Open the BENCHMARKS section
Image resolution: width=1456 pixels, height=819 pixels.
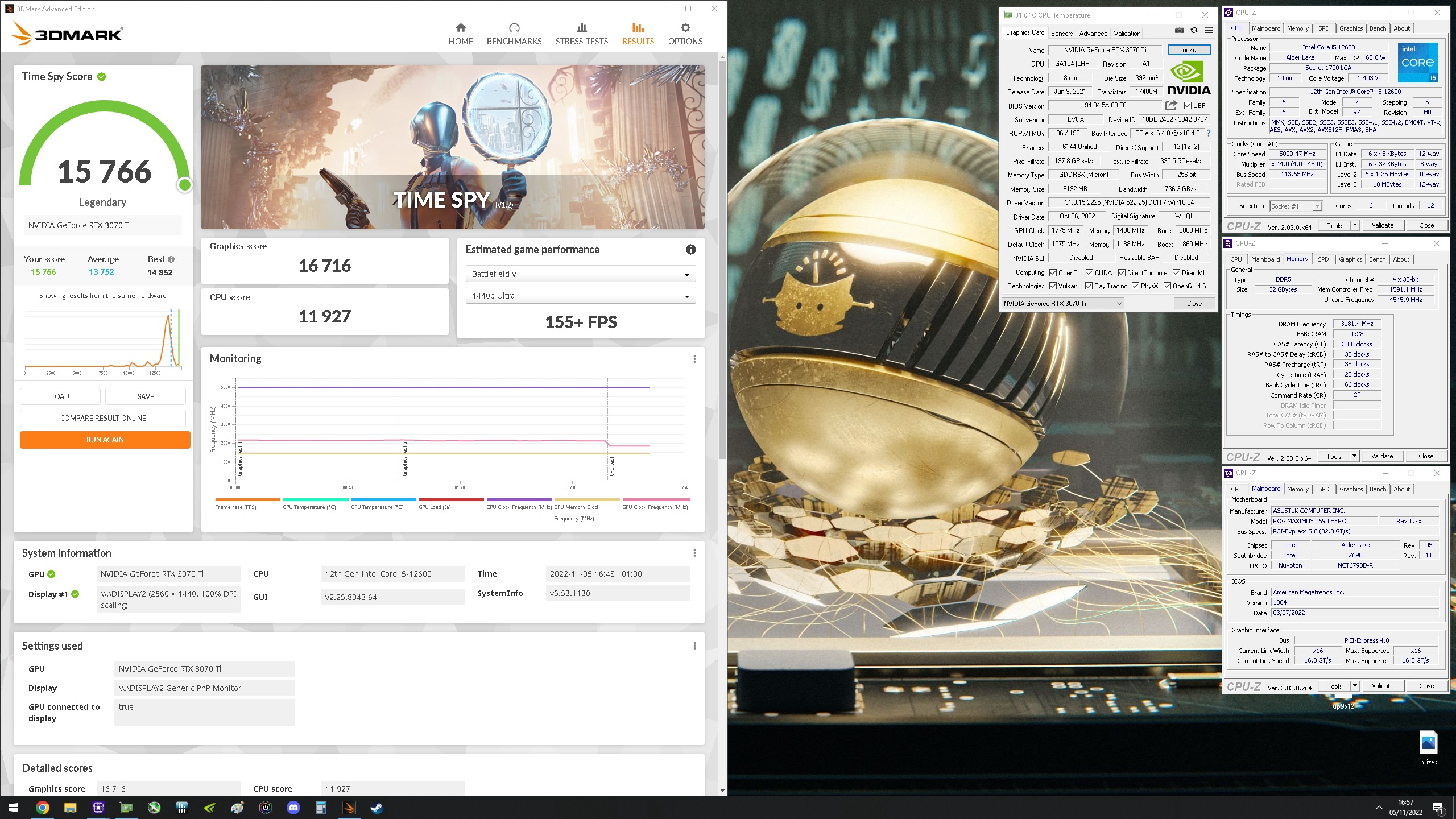(514, 34)
